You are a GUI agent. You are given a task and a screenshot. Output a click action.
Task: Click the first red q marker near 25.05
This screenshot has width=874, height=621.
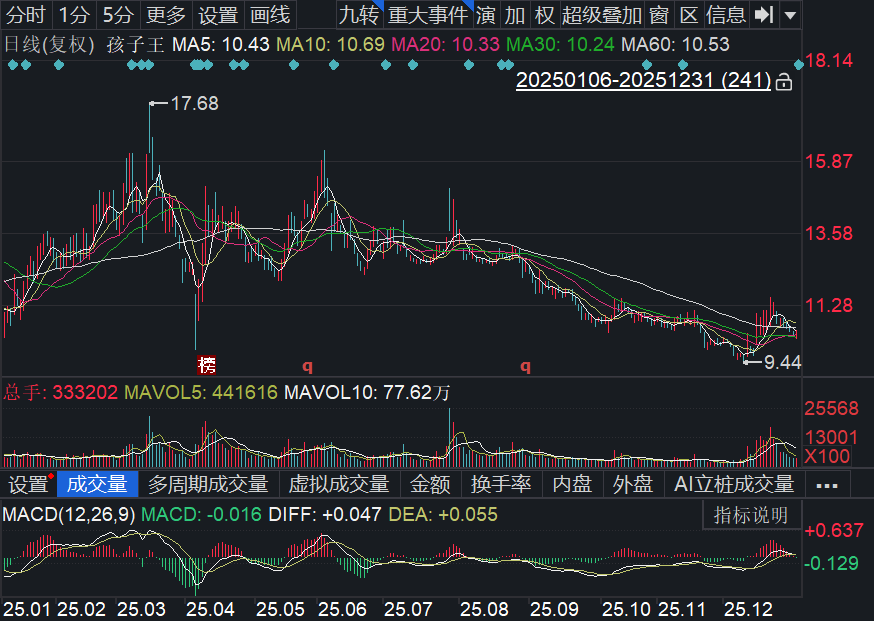point(307,366)
